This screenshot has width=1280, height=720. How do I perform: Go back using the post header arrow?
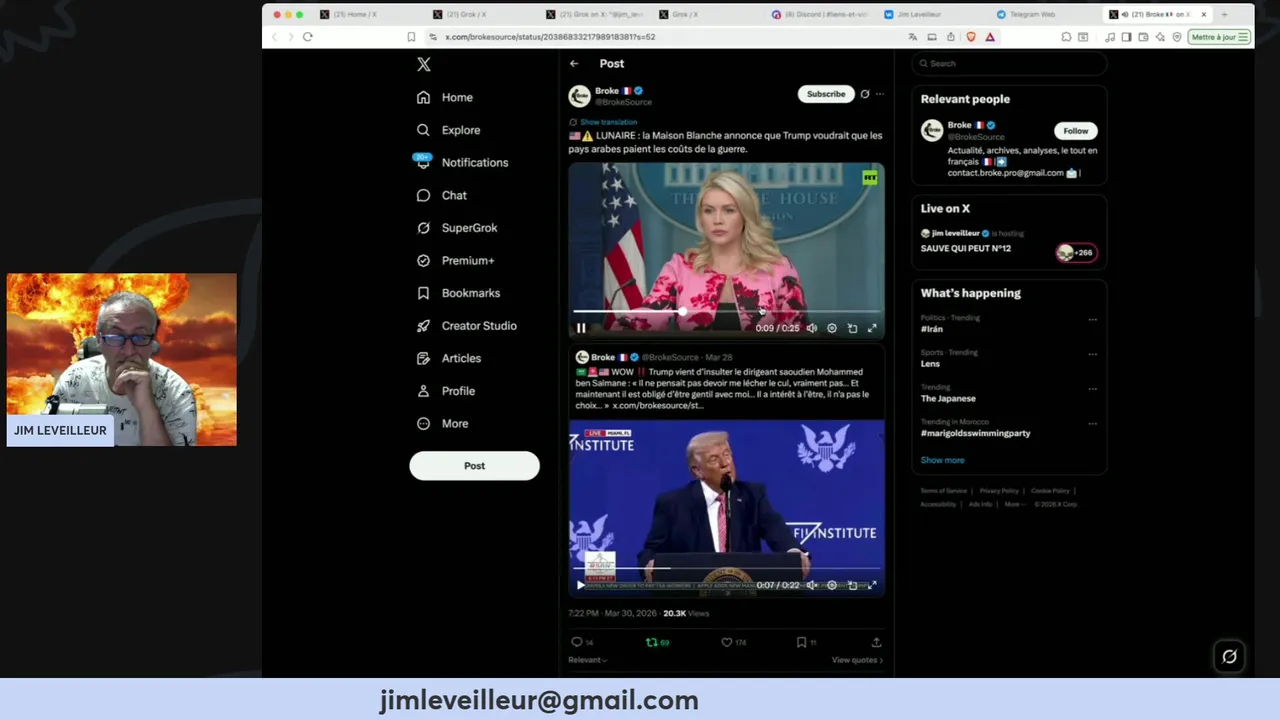574,63
